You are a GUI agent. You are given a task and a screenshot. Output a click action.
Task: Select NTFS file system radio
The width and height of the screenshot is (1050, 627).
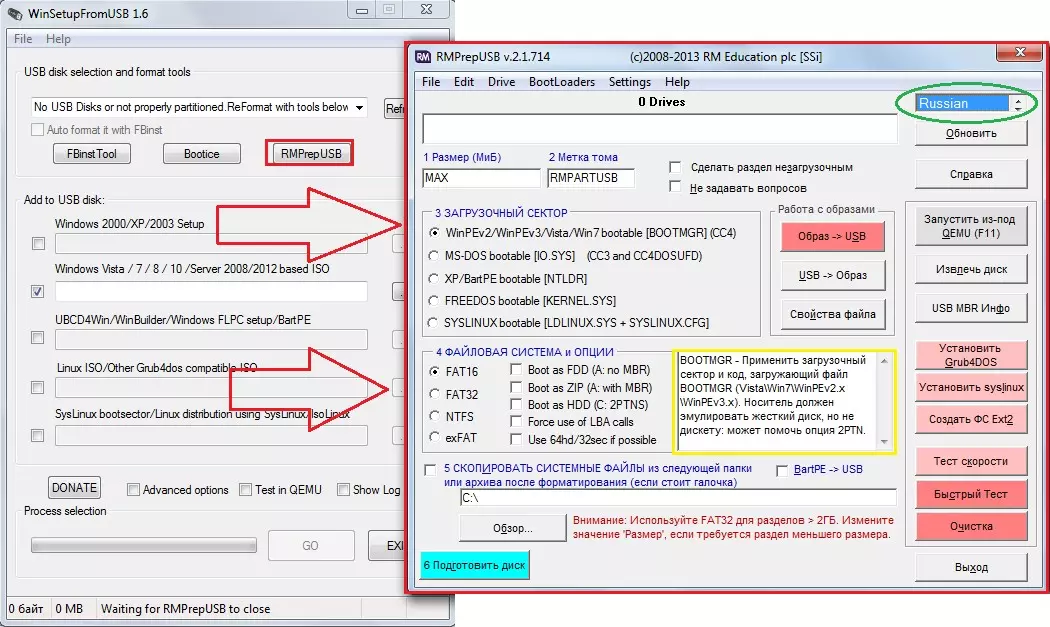[435, 416]
